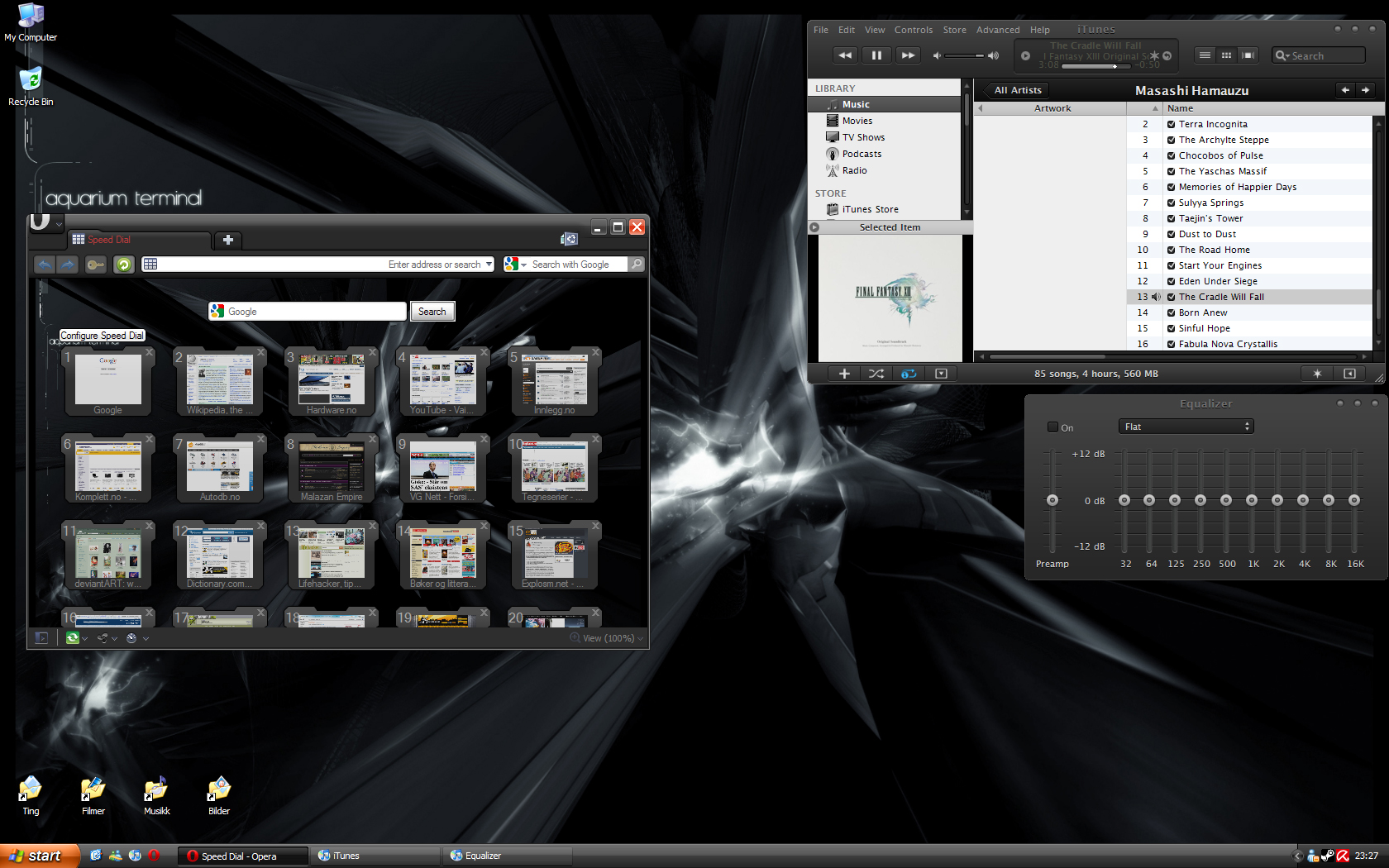
Task: Click Configure Speed Dial link
Action: tap(102, 336)
